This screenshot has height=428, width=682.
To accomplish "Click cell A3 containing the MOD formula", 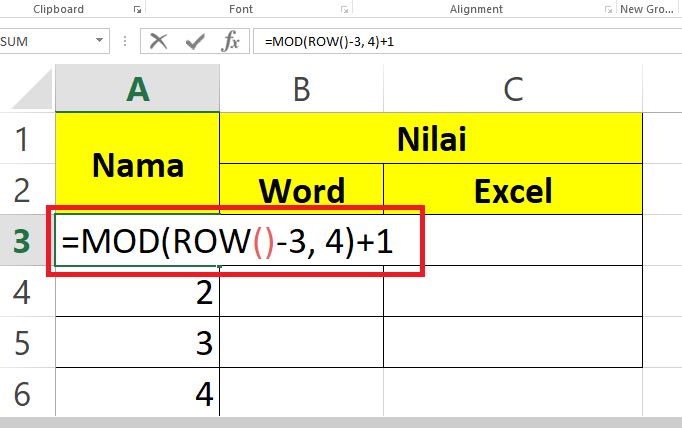I will pyautogui.click(x=137, y=241).
